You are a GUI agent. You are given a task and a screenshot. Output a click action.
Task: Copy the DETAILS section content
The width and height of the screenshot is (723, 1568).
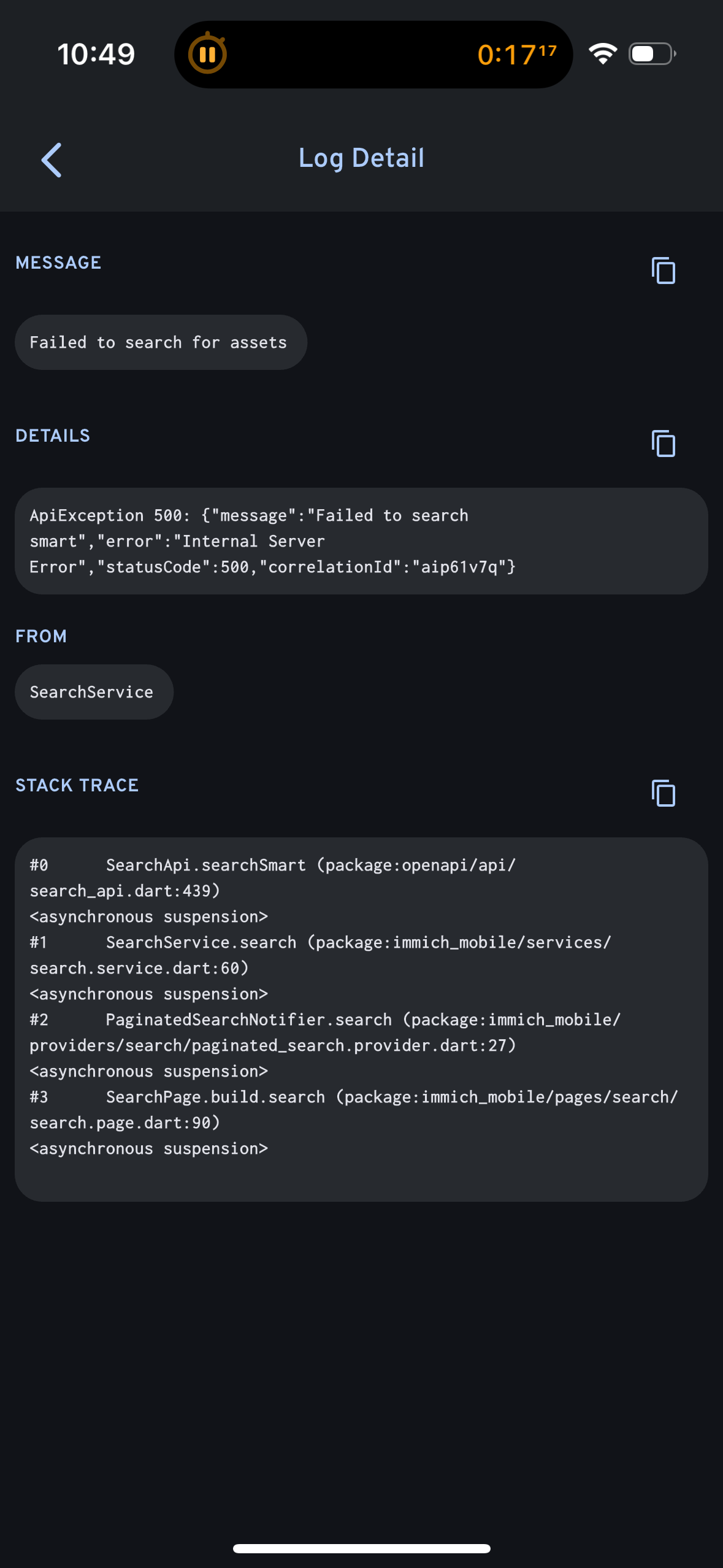[663, 444]
